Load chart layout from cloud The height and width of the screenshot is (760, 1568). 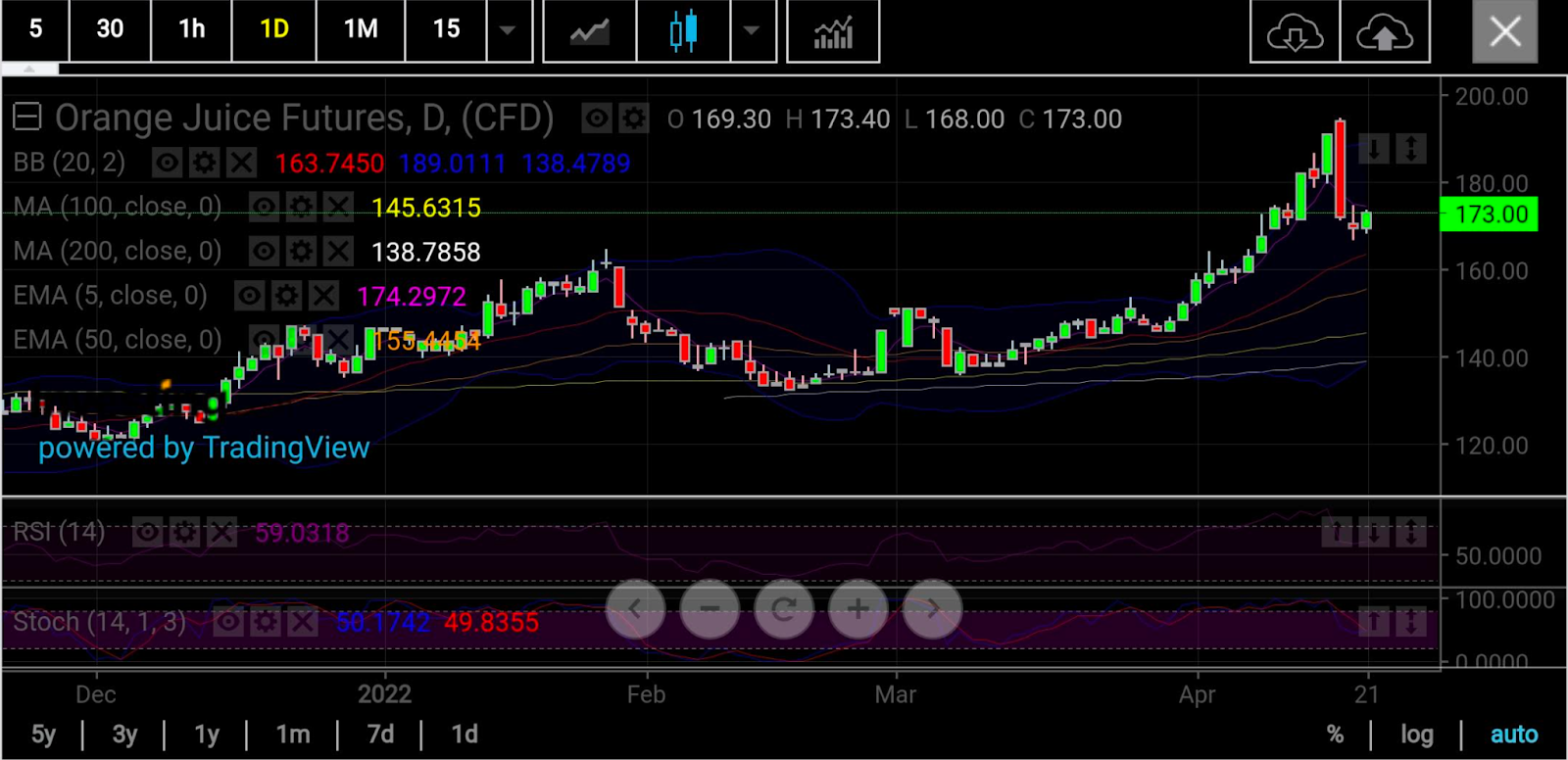(x=1295, y=31)
